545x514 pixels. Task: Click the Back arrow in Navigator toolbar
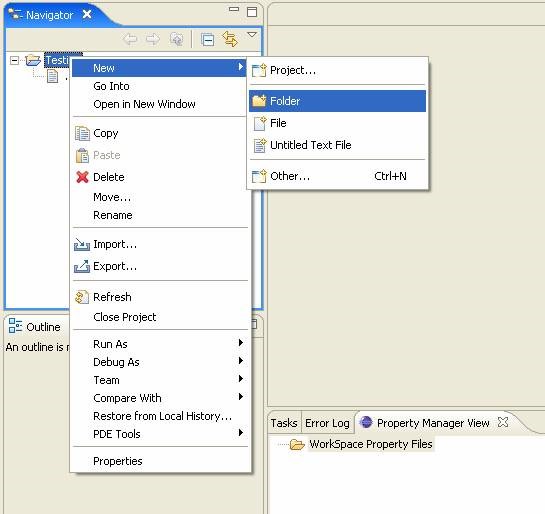point(130,39)
